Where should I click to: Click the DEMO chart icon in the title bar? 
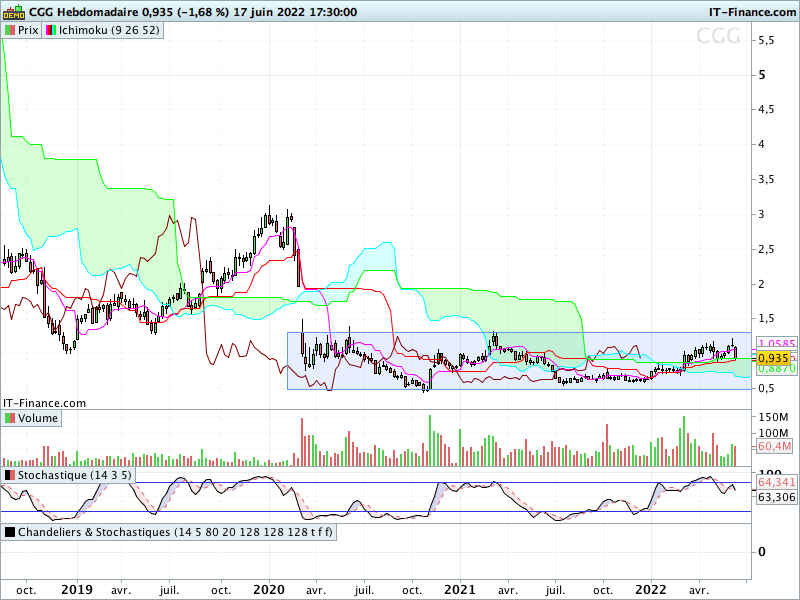pos(14,11)
